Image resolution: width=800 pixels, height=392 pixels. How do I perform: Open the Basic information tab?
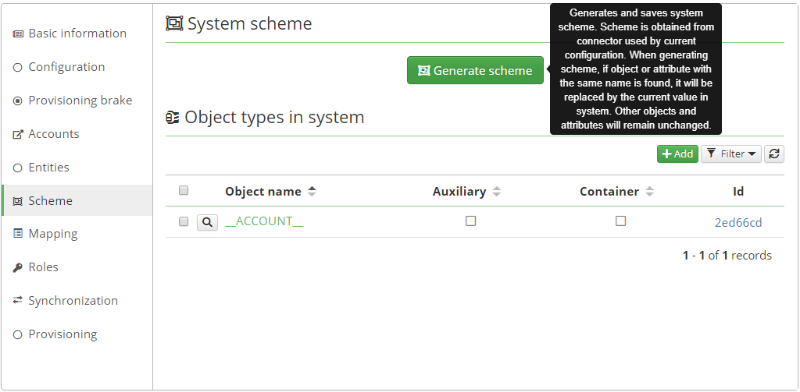77,34
